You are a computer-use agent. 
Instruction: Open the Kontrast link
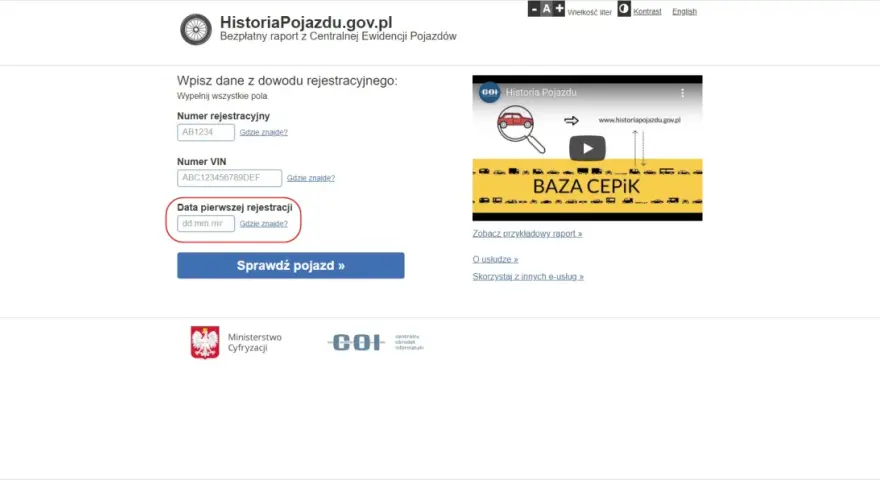tap(647, 11)
